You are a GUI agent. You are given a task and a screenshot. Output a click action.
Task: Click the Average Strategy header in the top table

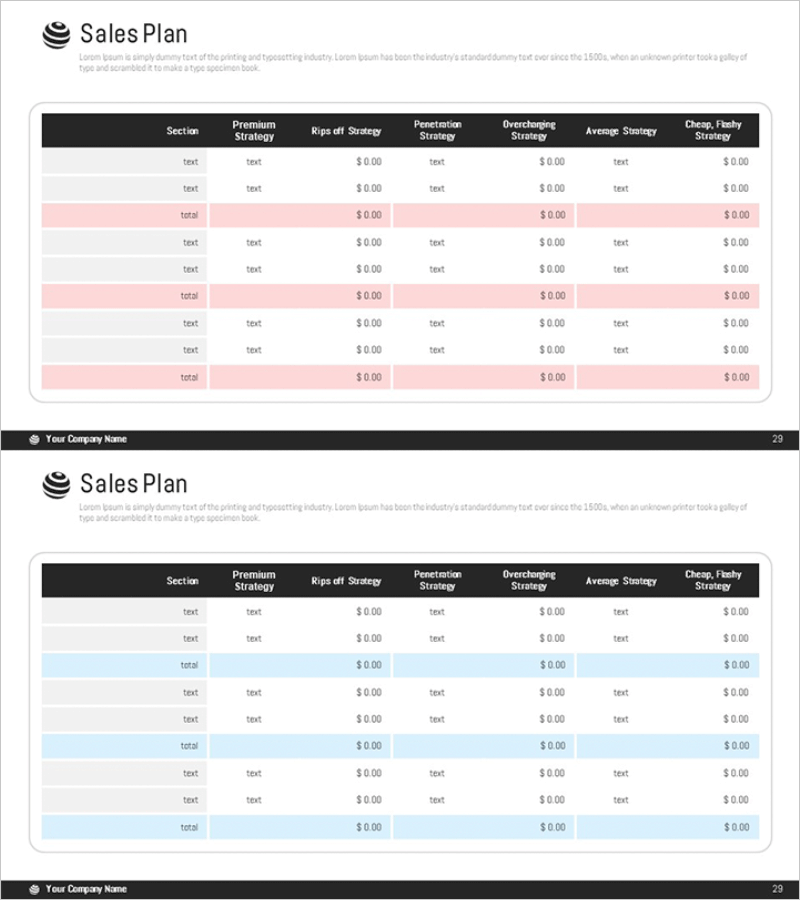click(621, 131)
